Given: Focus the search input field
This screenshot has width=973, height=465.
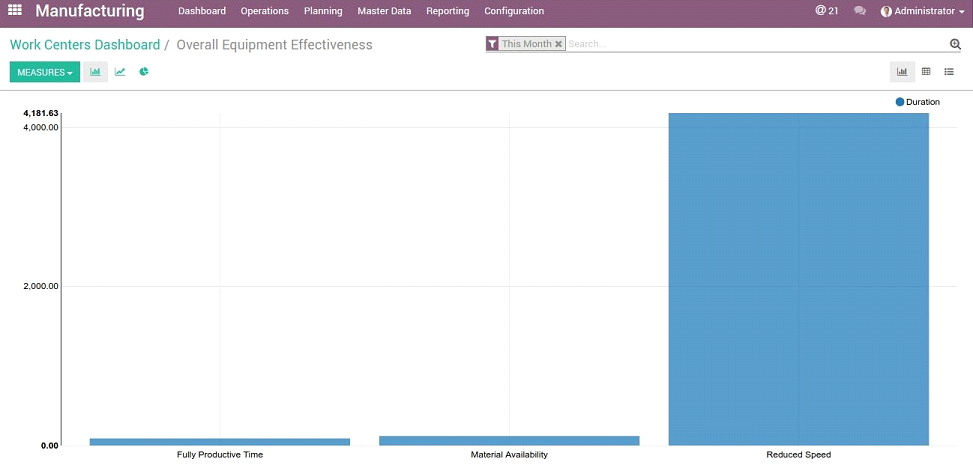Looking at the screenshot, I should pyautogui.click(x=750, y=44).
